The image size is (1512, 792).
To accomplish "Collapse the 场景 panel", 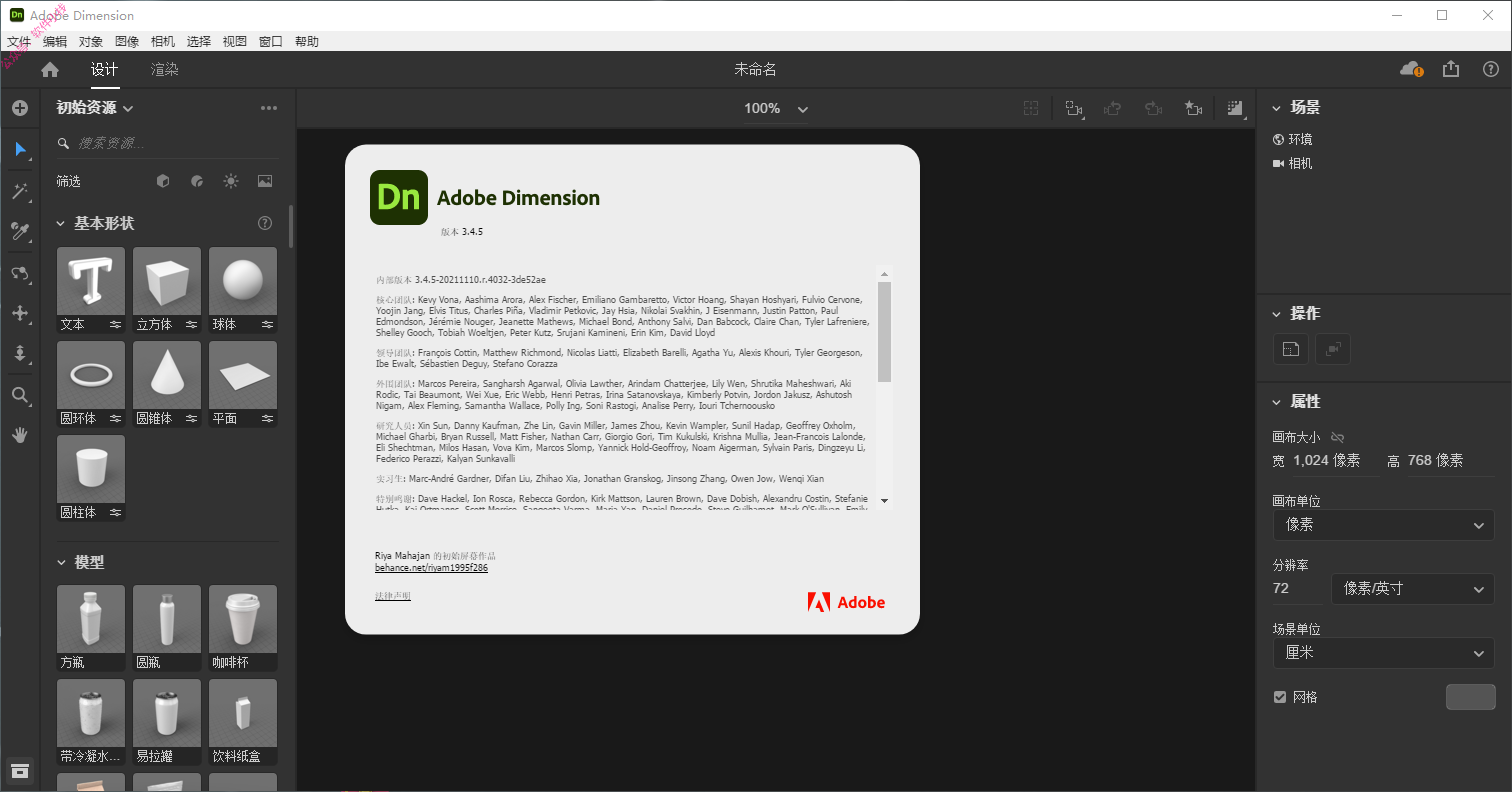I will click(1277, 108).
